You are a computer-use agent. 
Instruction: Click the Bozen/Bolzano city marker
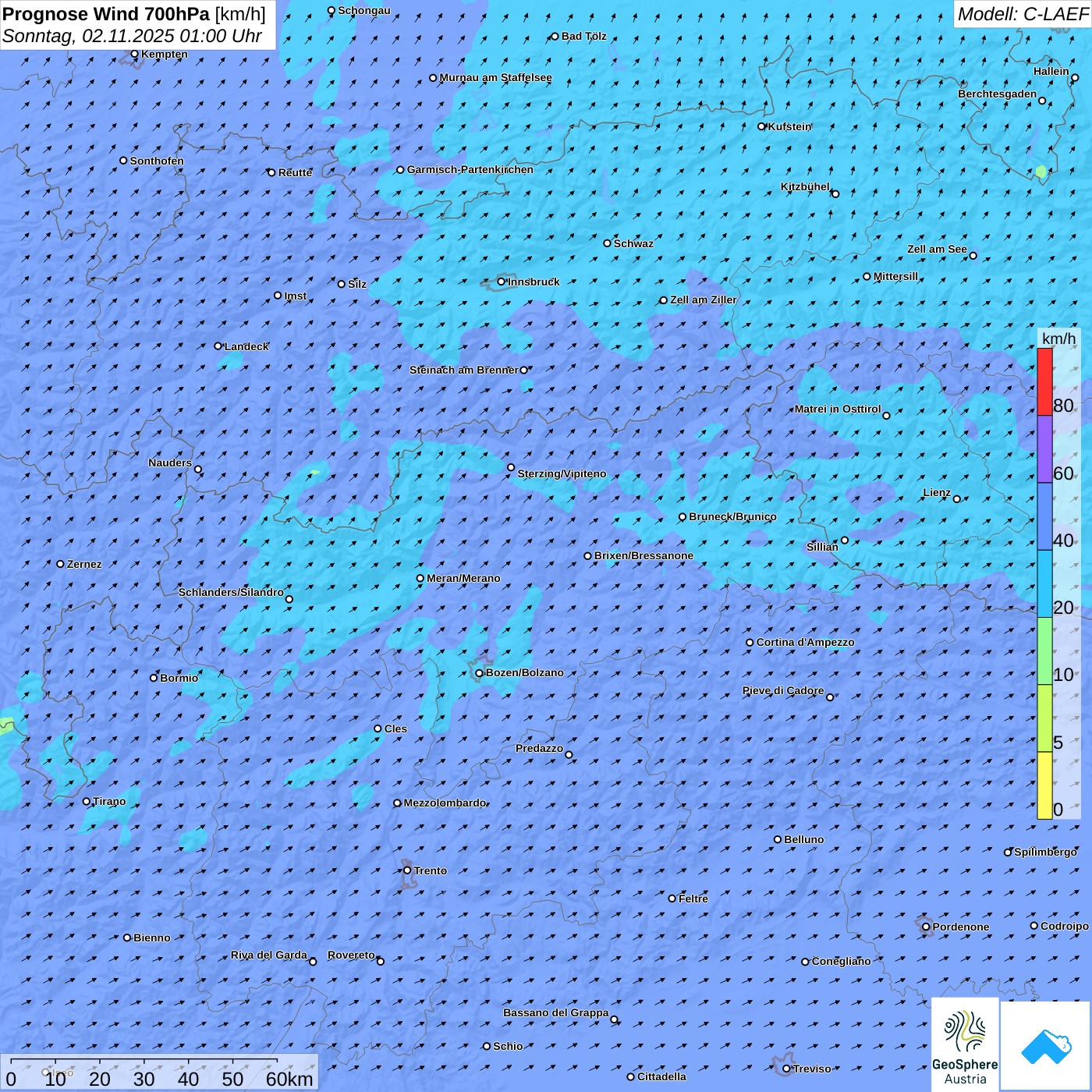click(479, 673)
